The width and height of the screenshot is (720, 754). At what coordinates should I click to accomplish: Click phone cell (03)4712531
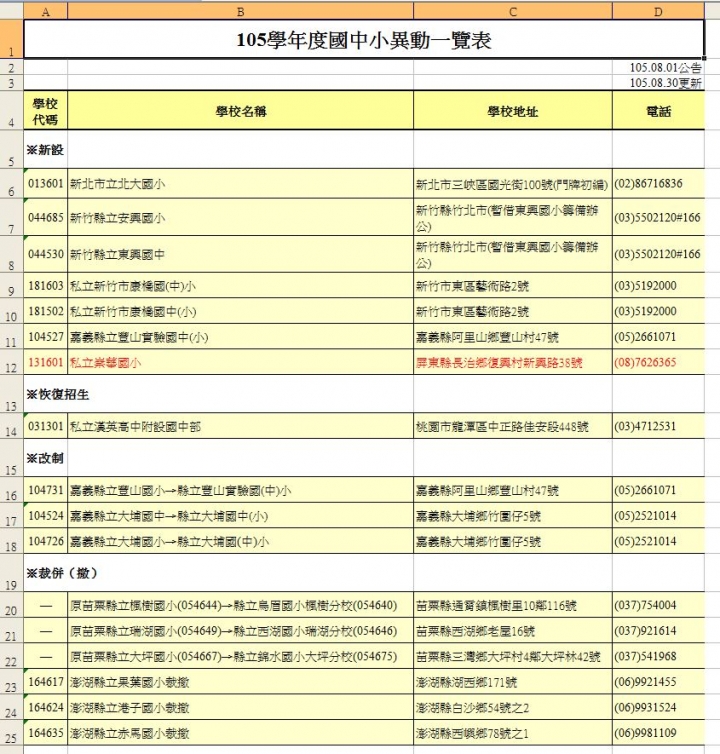pos(658,426)
